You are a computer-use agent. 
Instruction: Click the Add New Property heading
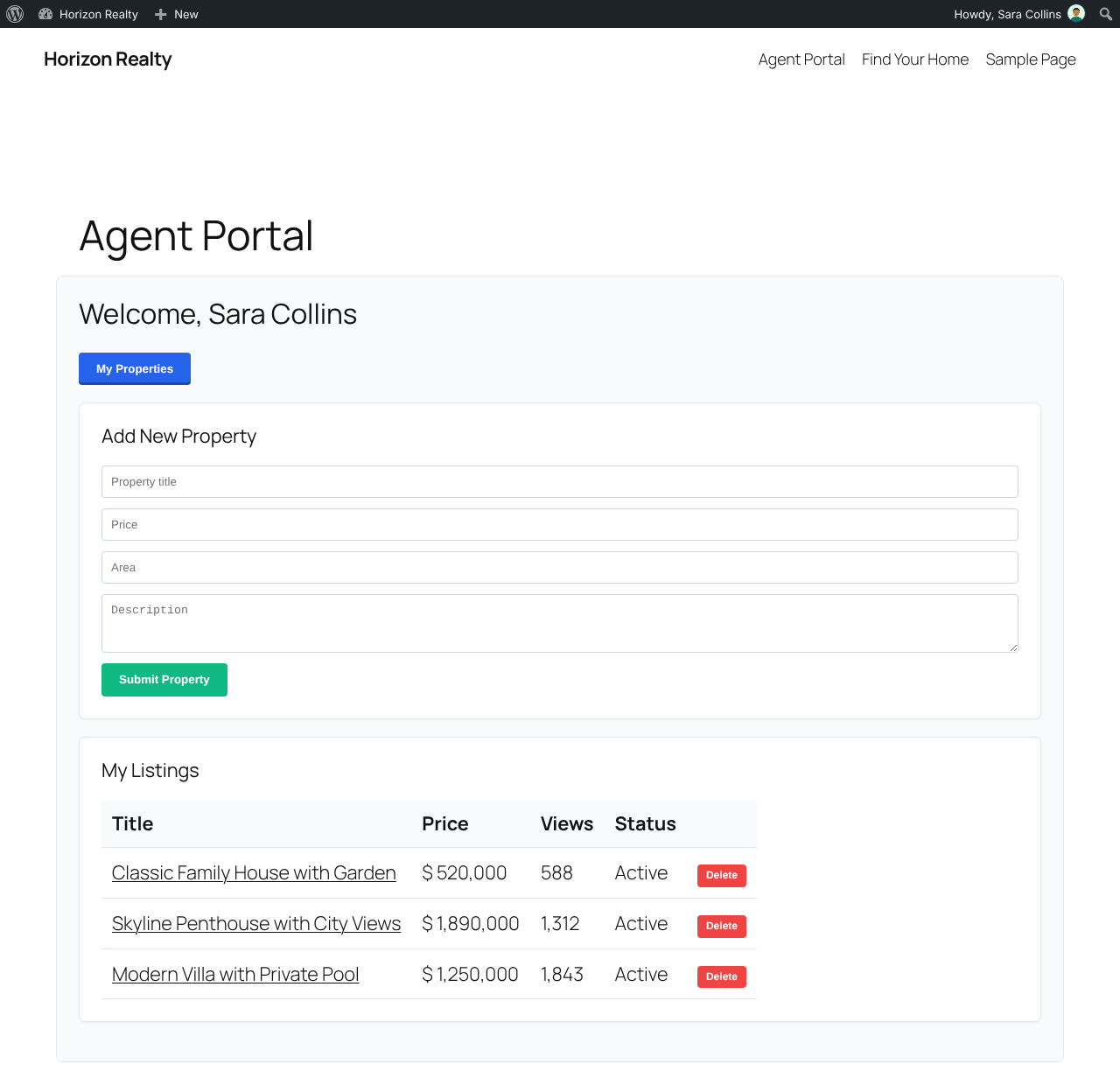179,437
